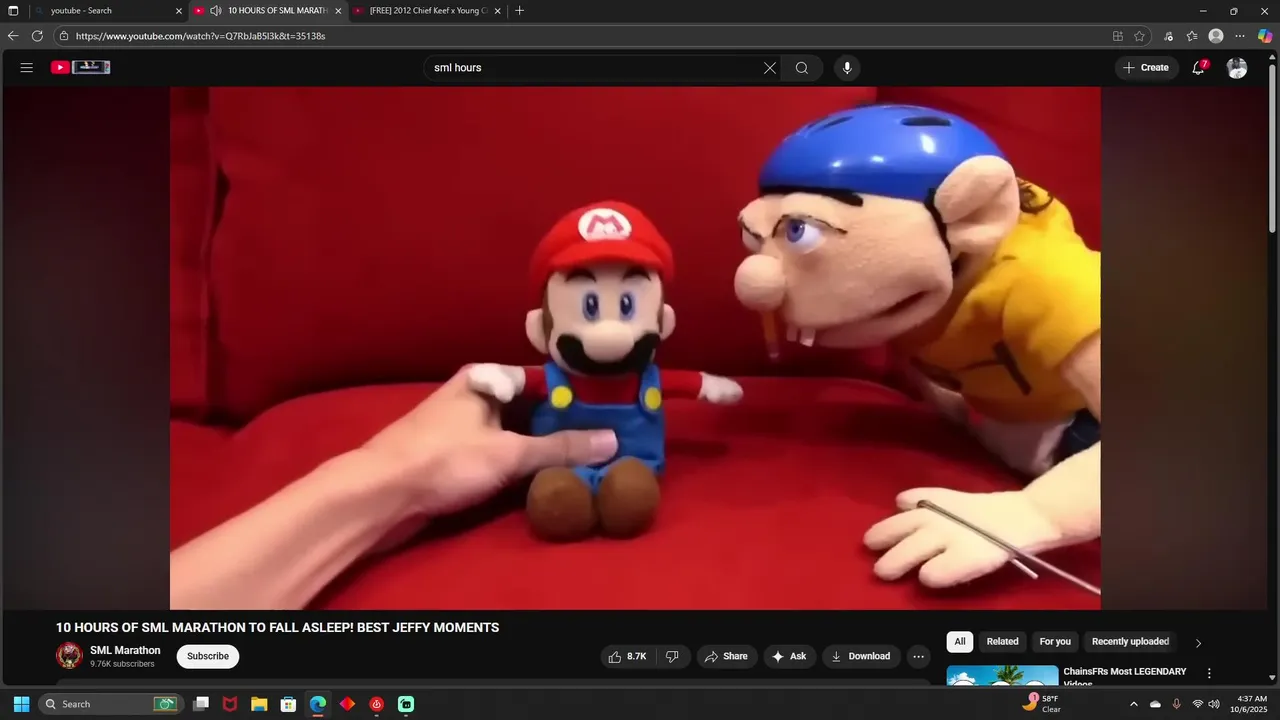Open Copilot in Edge sidebar
Image resolution: width=1280 pixels, height=720 pixels.
click(1265, 36)
